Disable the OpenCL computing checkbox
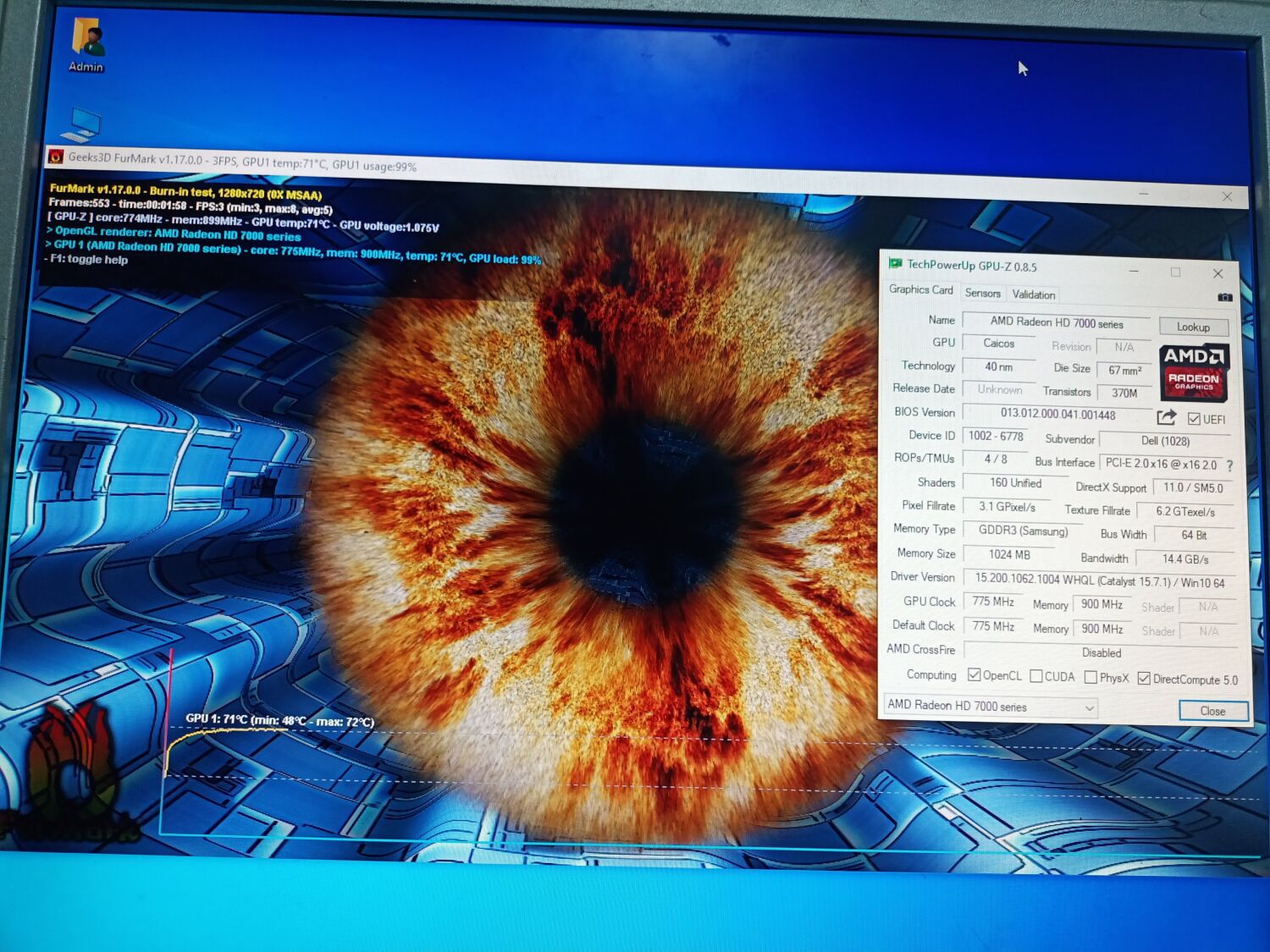Viewport: 1270px width, 952px height. tap(975, 674)
